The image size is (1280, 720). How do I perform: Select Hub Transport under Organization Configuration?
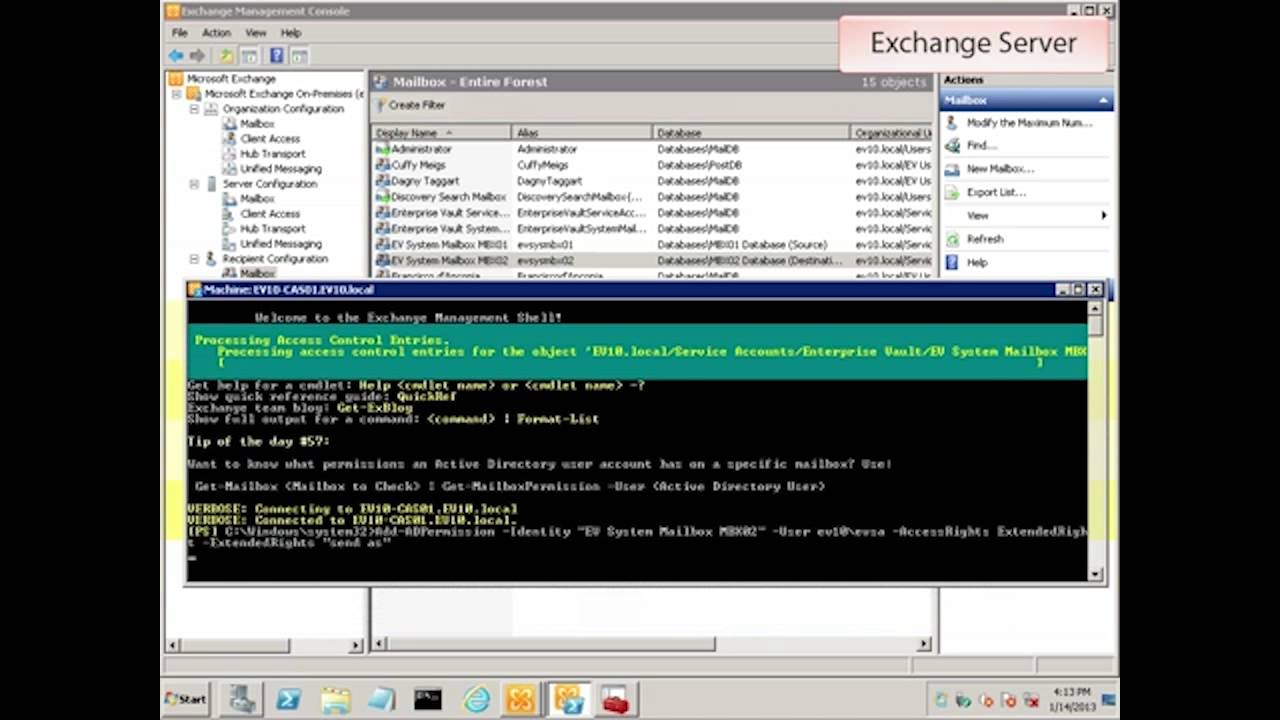273,154
